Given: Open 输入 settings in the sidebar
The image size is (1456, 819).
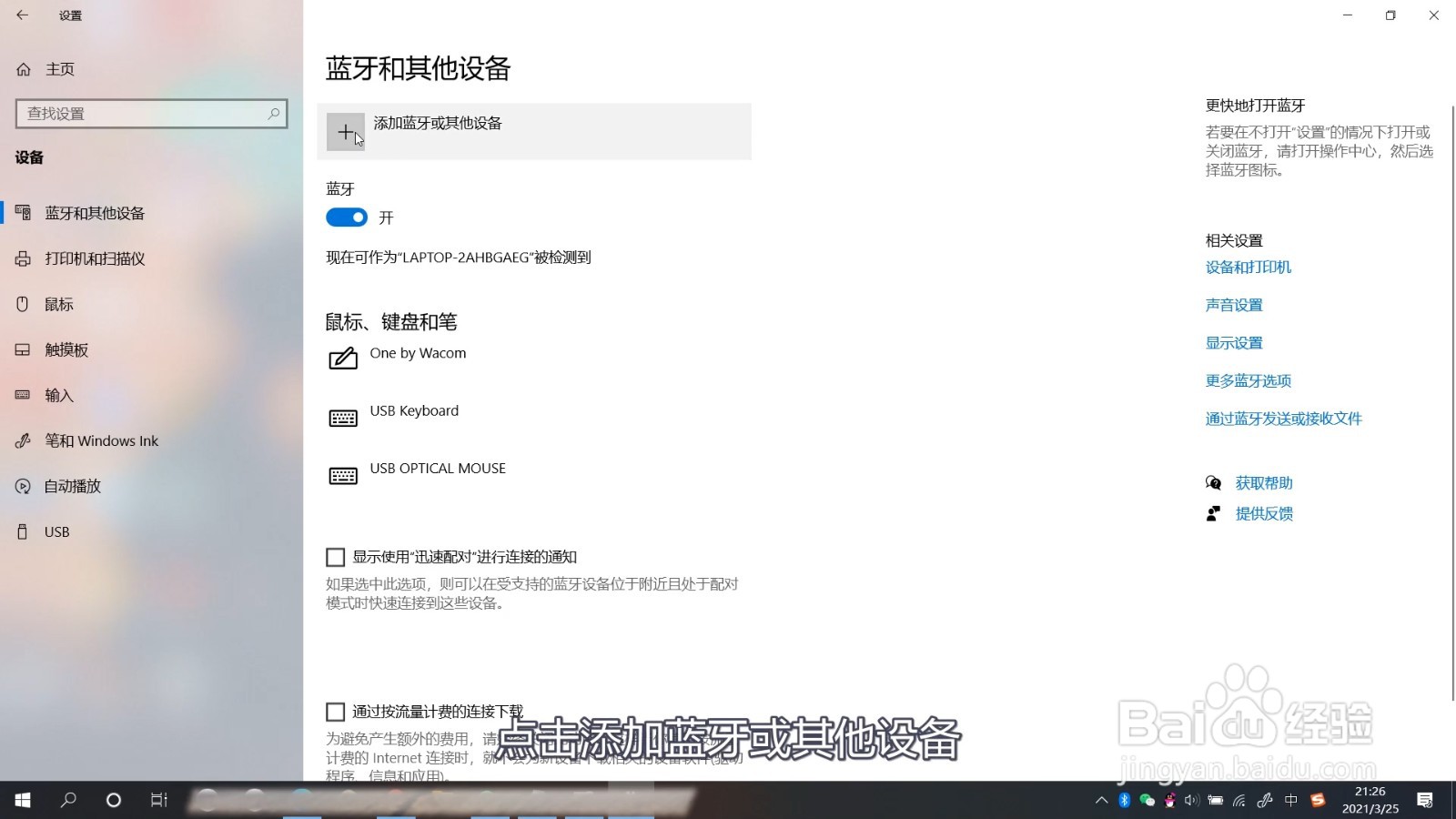Looking at the screenshot, I should (58, 395).
